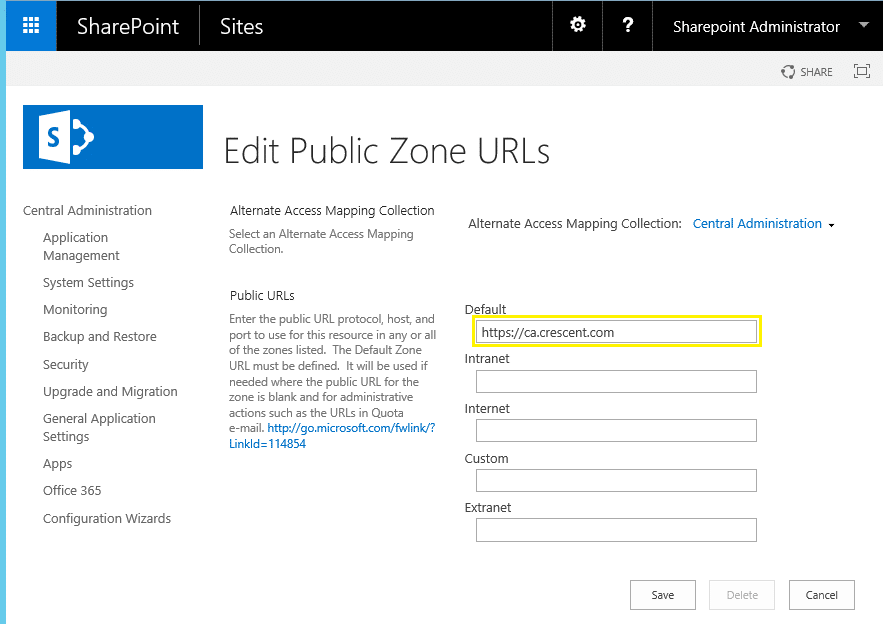Screen dimensions: 883x624
Task: Open the Central Administration mapping collection dropdown
Action: point(763,224)
